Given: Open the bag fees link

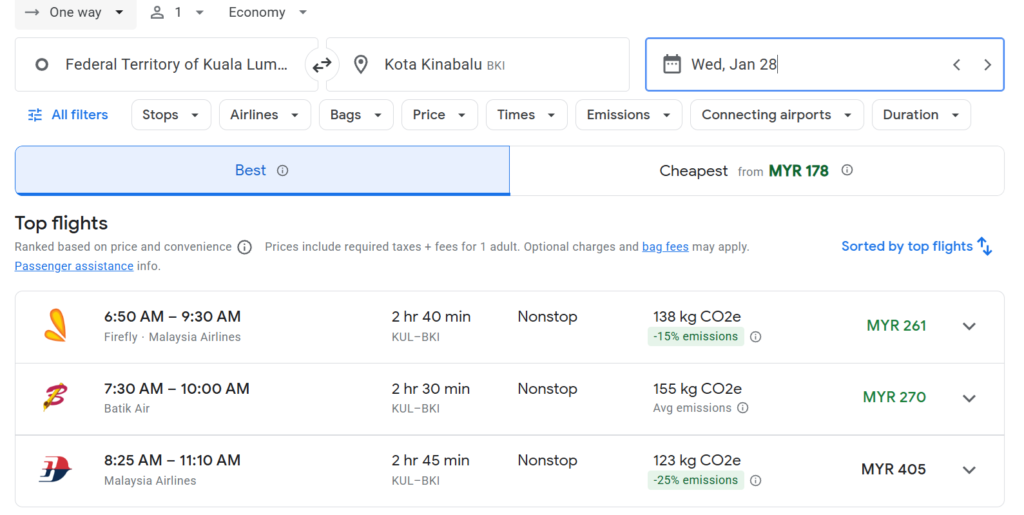Looking at the screenshot, I should 665,247.
